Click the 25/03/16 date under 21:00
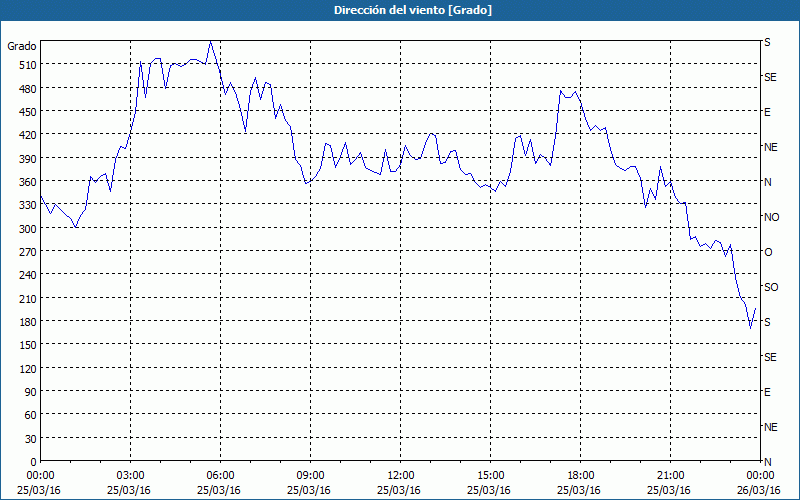The width and height of the screenshot is (800, 500). click(x=669, y=490)
